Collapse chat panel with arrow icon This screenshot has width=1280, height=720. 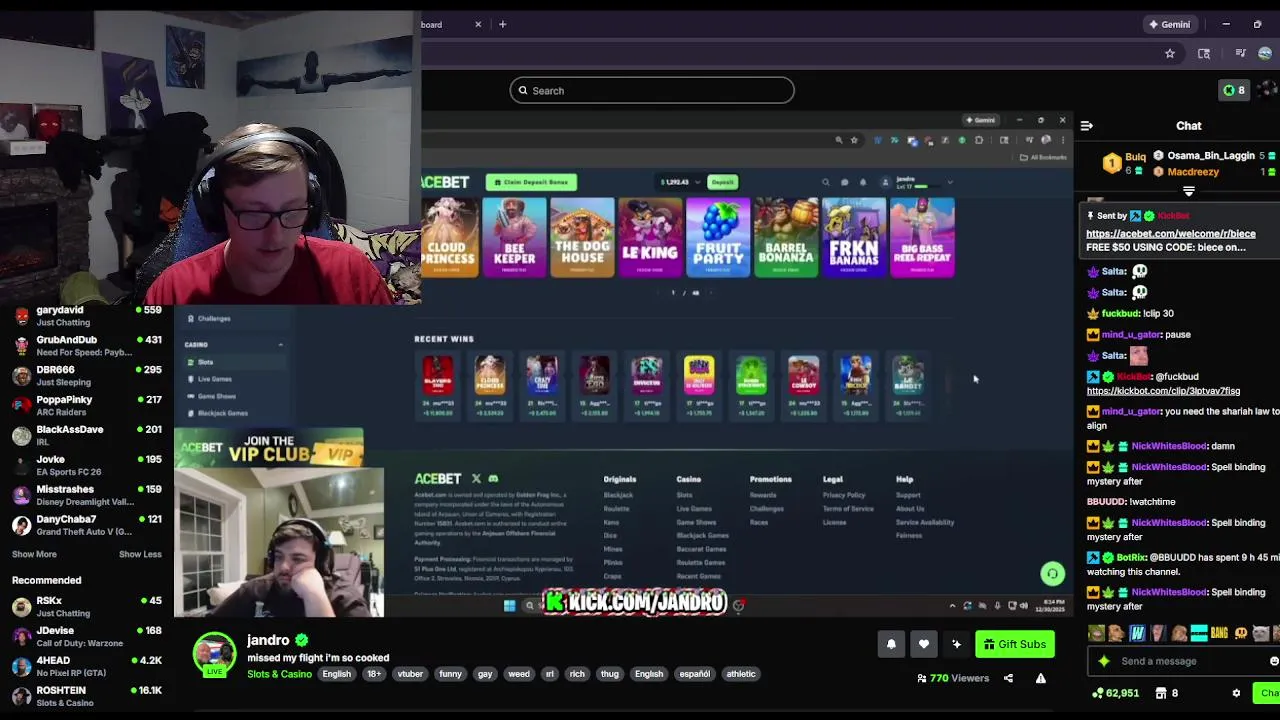coord(1087,126)
